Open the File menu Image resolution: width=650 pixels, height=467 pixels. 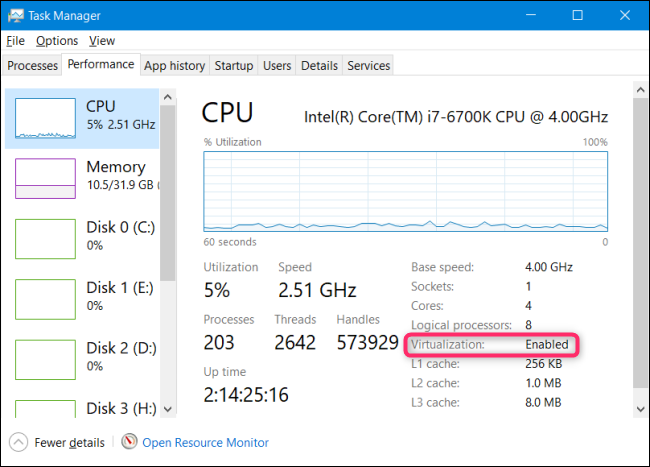(15, 41)
